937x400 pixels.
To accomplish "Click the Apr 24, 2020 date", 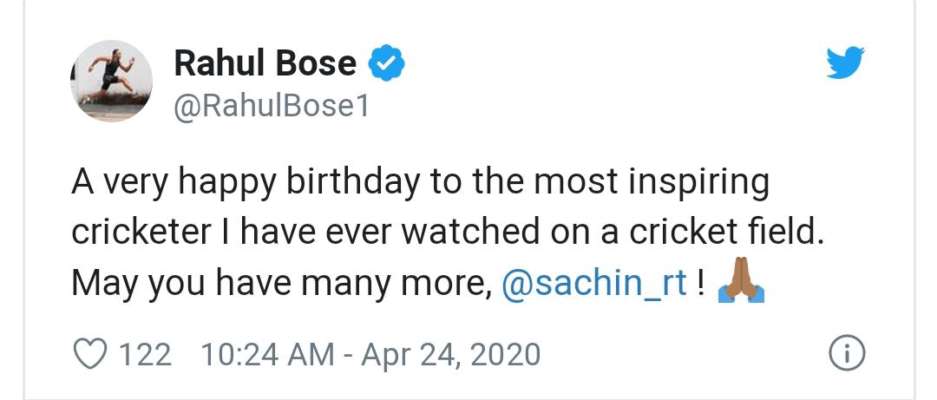I will coord(451,355).
